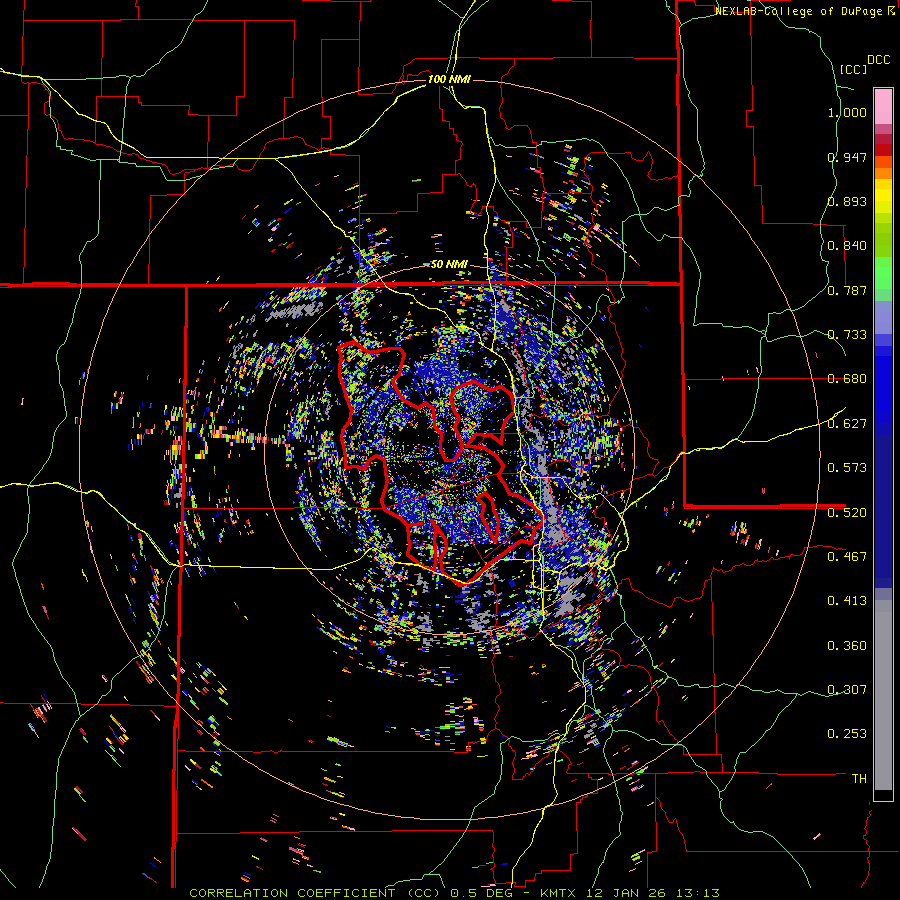Click the pink segment atop the color bar

coord(883,107)
